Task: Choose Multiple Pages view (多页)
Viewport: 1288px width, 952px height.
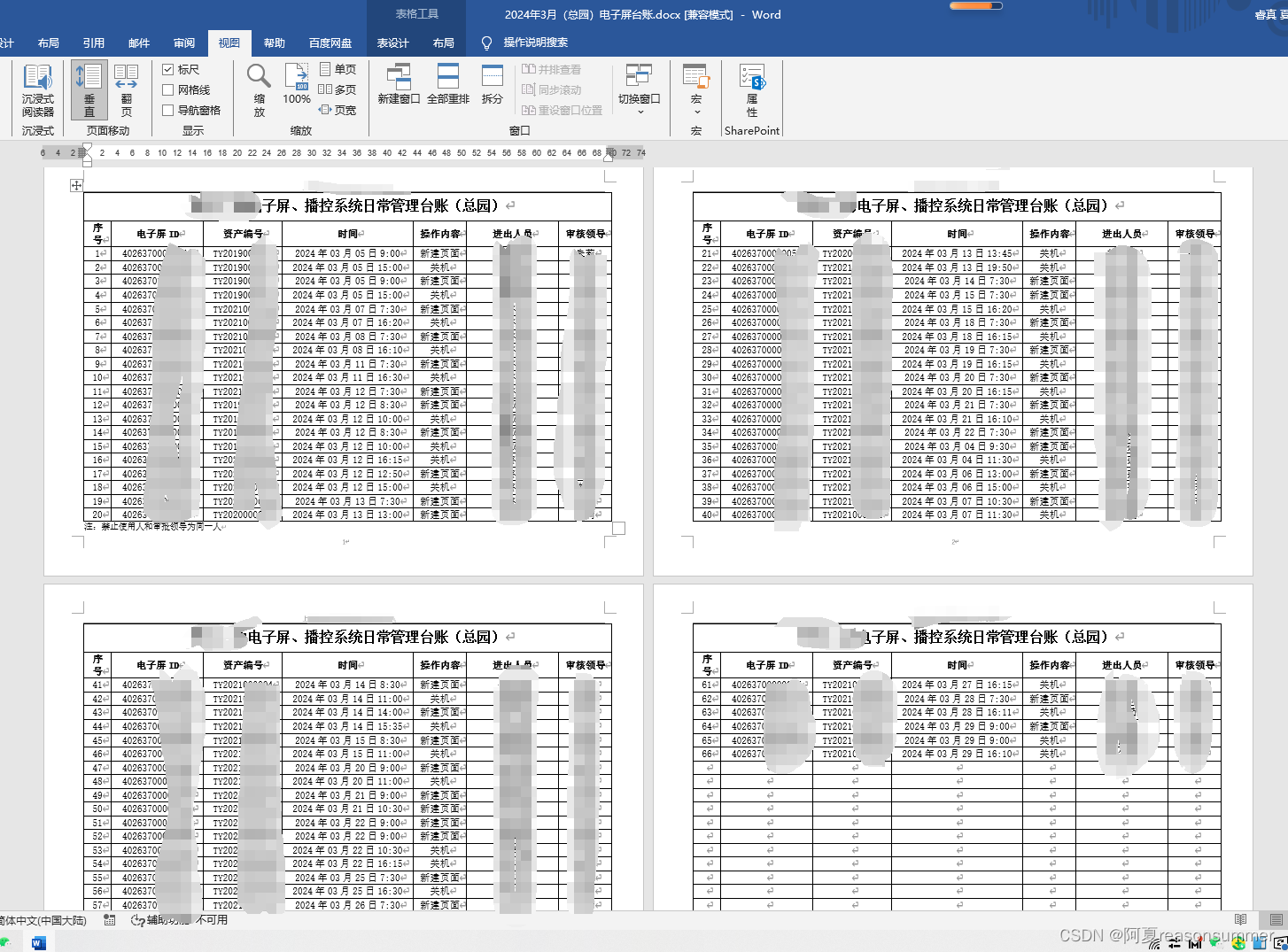Action: pyautogui.click(x=338, y=89)
